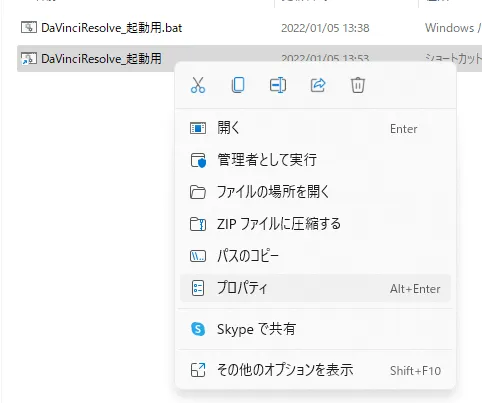Click the Cut scissors icon
482x403 pixels.
click(198, 85)
